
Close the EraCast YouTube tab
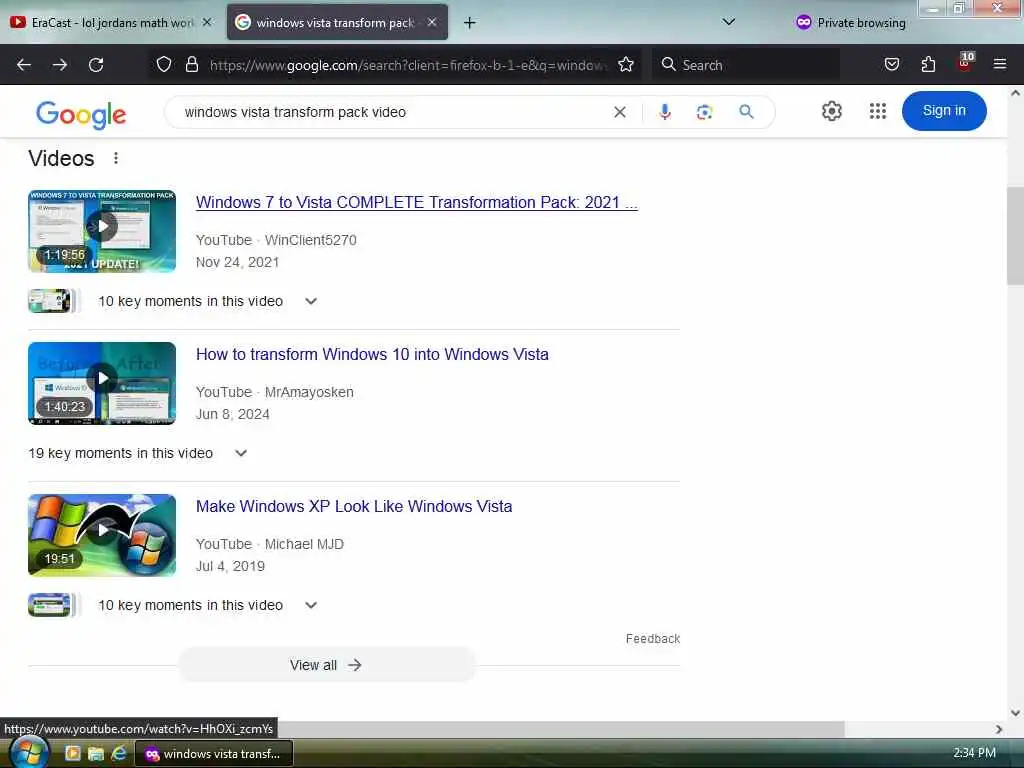pyautogui.click(x=207, y=22)
